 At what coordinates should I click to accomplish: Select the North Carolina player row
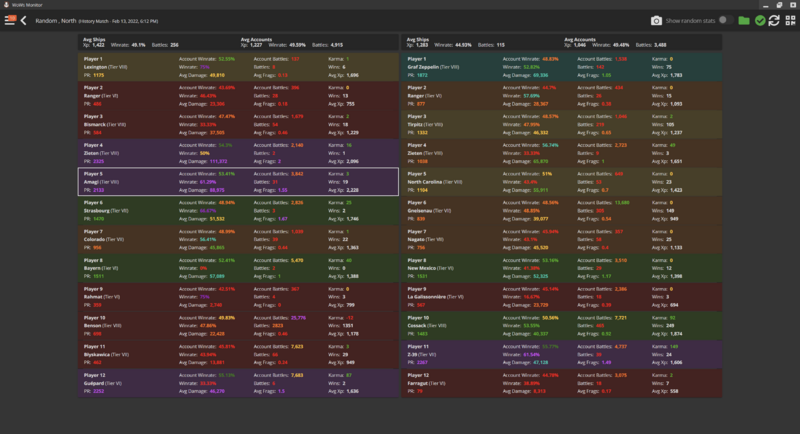click(562, 182)
